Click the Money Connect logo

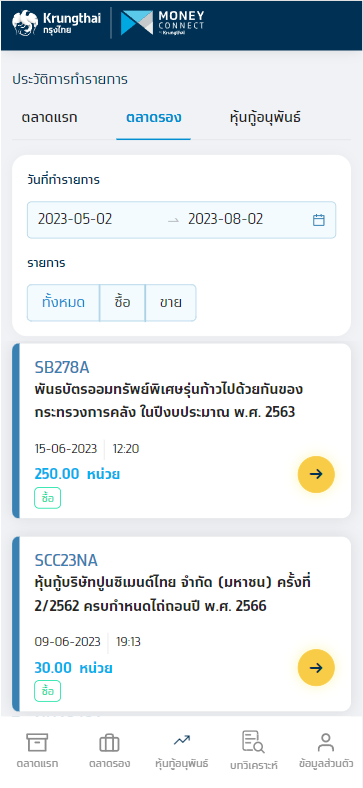162,24
